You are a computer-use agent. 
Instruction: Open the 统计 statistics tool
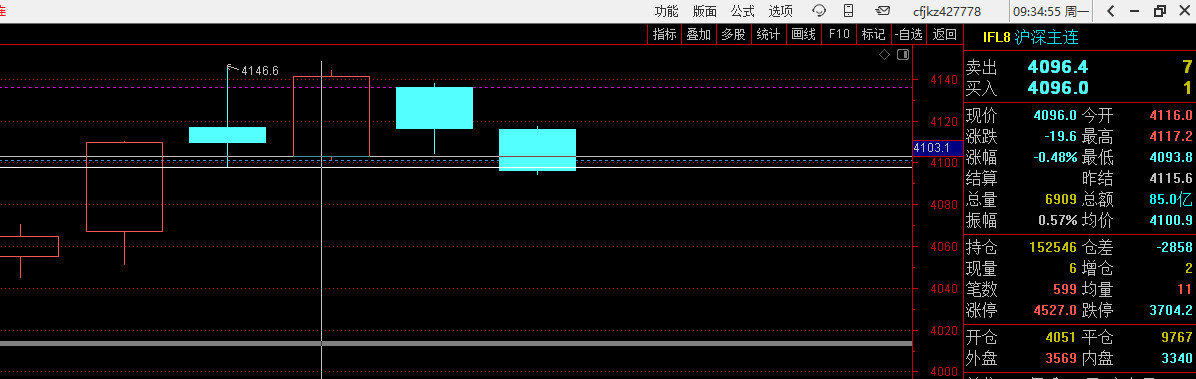tap(768, 34)
